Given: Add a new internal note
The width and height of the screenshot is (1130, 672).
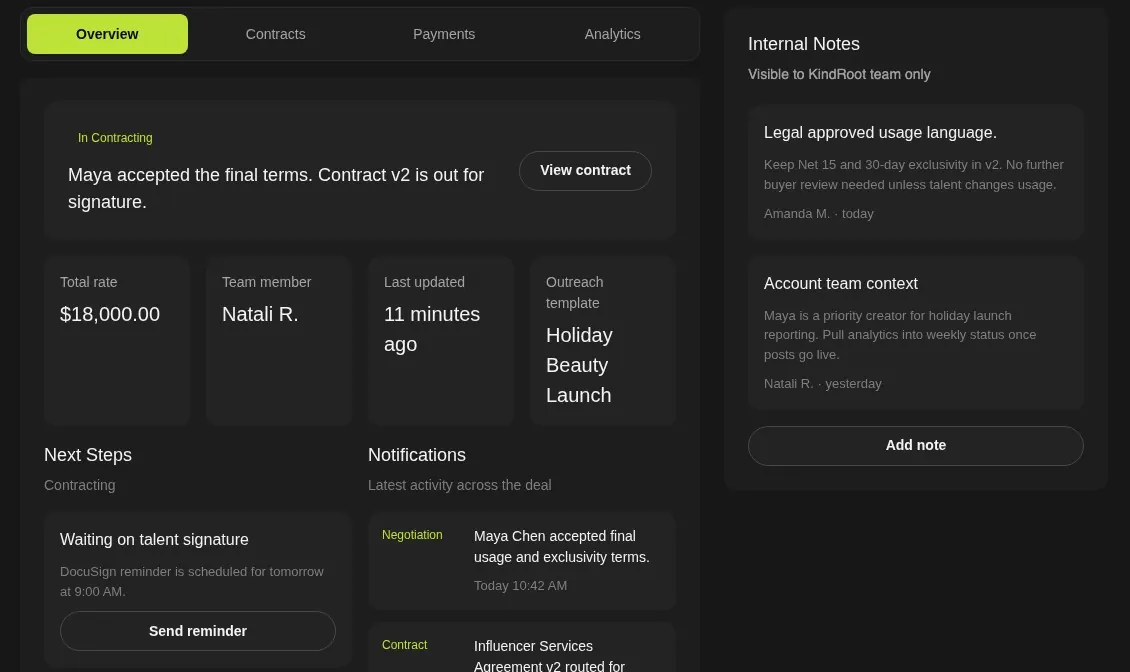Looking at the screenshot, I should tap(915, 446).
